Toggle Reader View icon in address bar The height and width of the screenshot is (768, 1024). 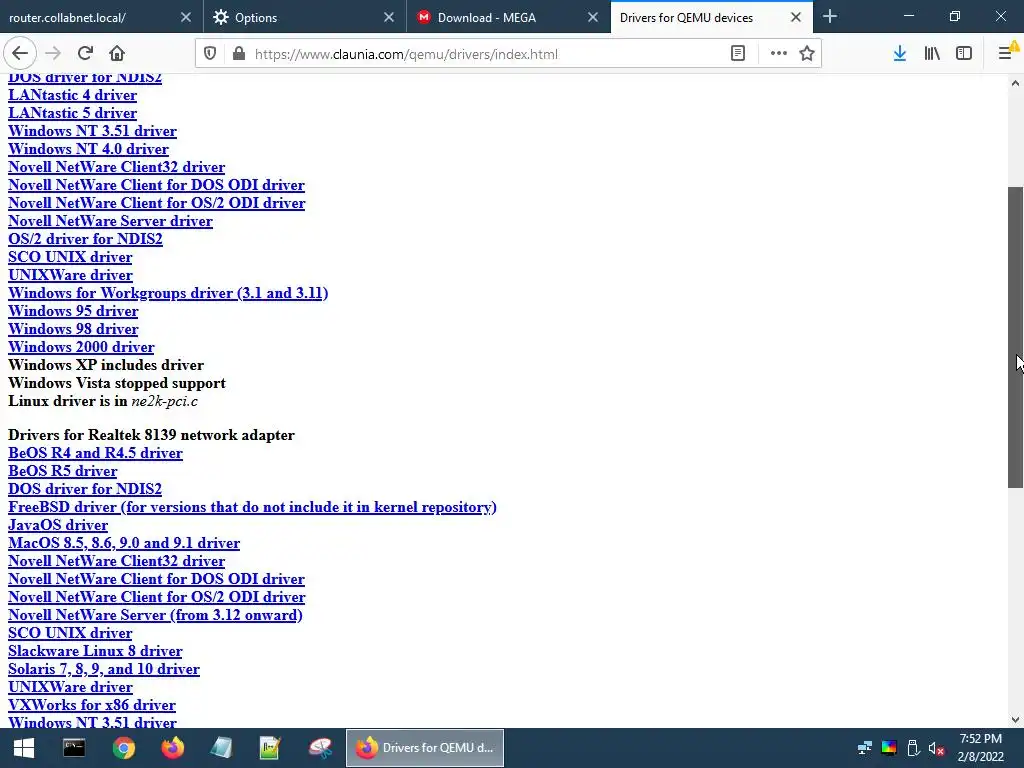tap(738, 54)
